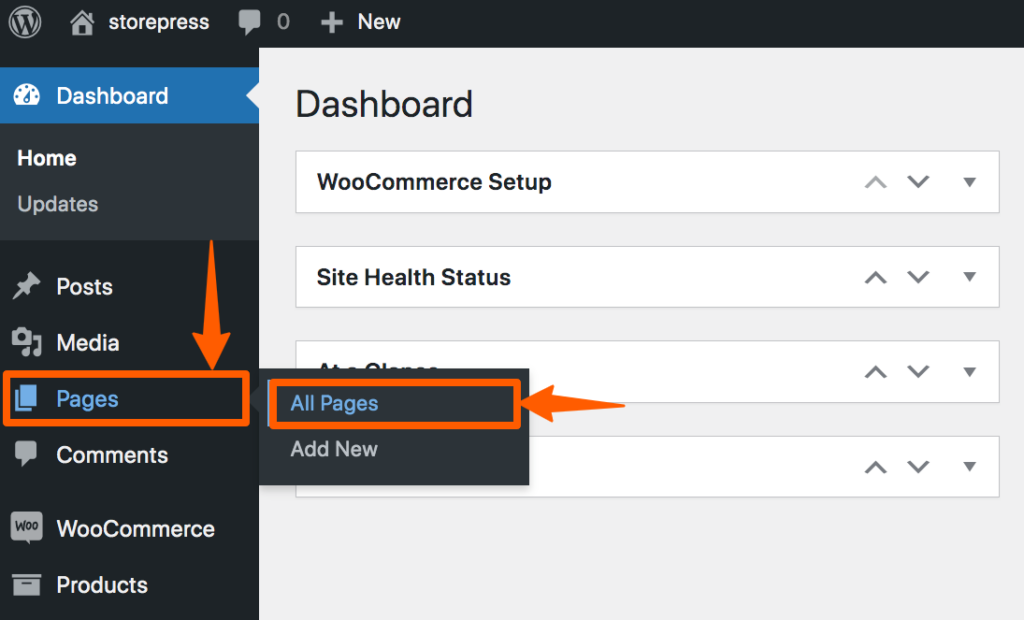
Task: Click the Products archive box icon
Action: [26, 585]
